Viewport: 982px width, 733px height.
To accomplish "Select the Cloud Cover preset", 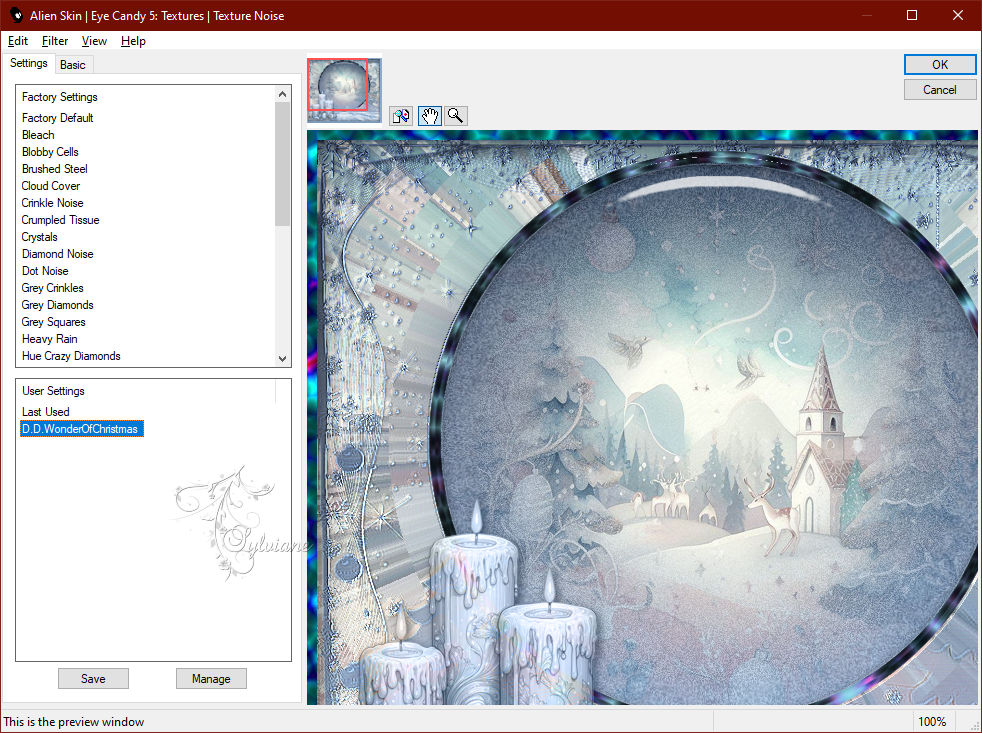I will coord(51,185).
